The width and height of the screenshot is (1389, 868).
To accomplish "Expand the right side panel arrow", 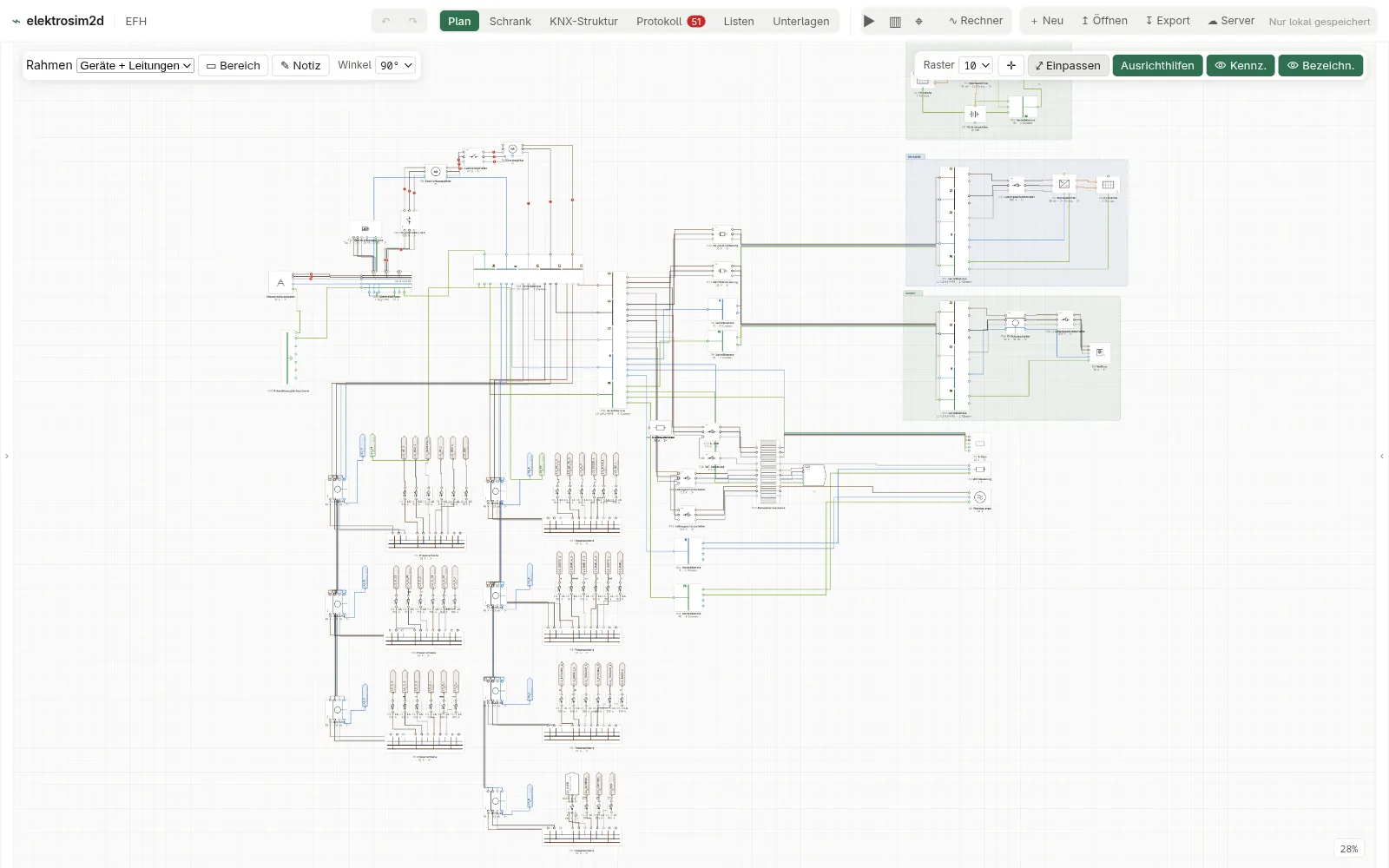I will coord(1382,456).
